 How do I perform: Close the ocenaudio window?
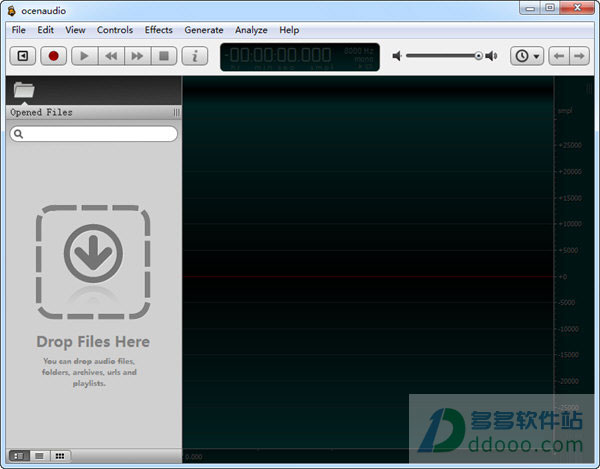[x=577, y=8]
